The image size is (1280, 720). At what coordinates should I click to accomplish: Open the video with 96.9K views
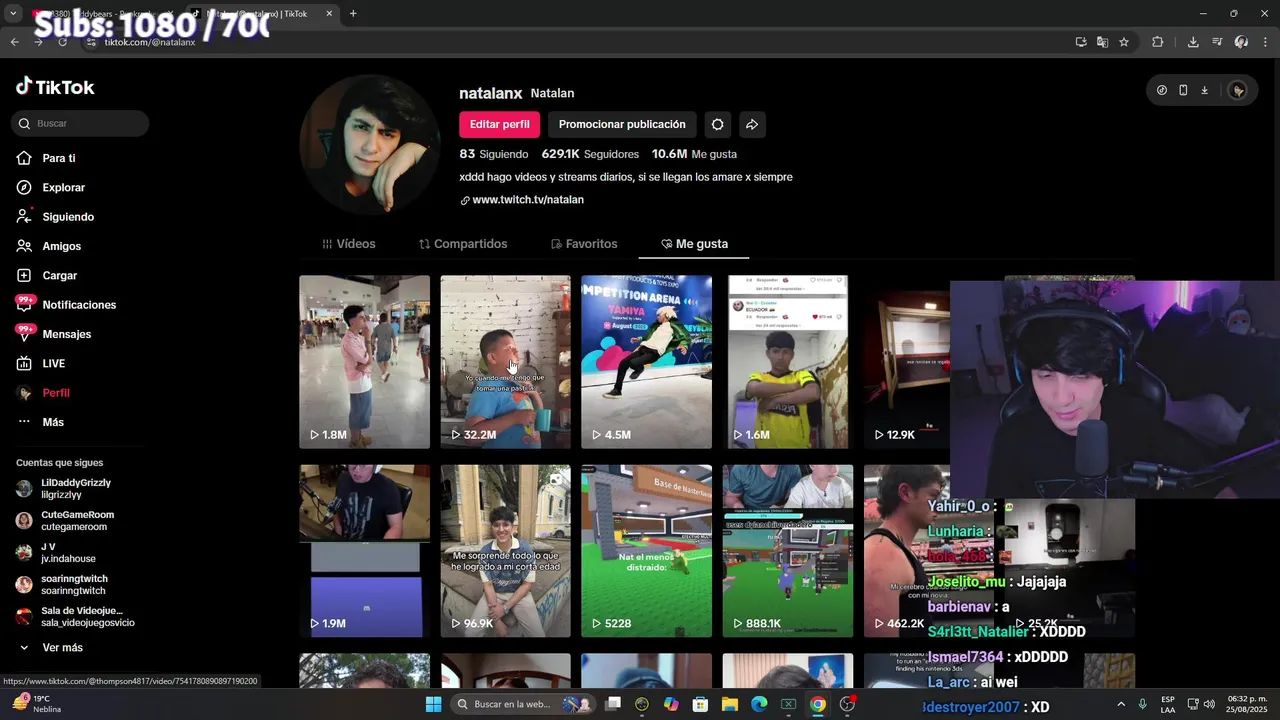[505, 551]
